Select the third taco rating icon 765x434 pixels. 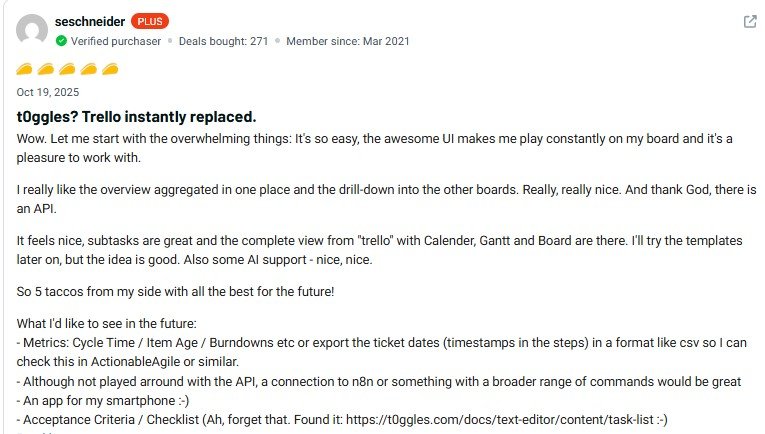pyautogui.click(x=68, y=68)
